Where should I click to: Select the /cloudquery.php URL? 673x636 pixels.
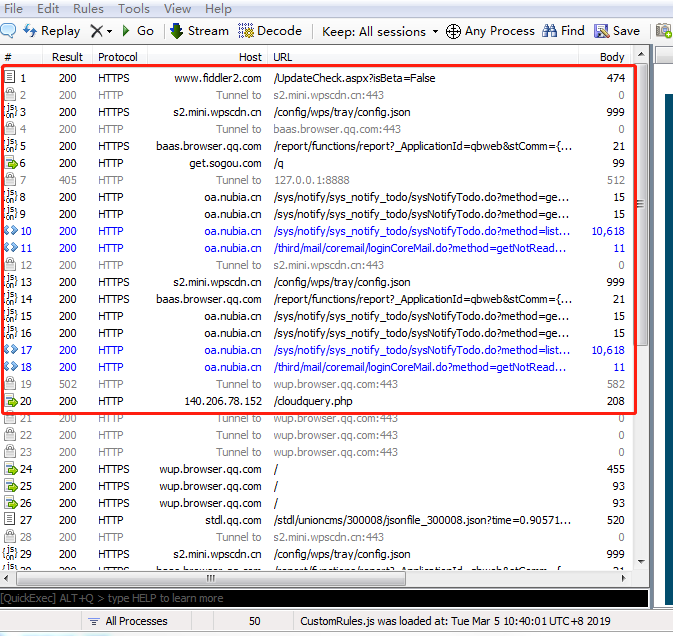point(313,401)
